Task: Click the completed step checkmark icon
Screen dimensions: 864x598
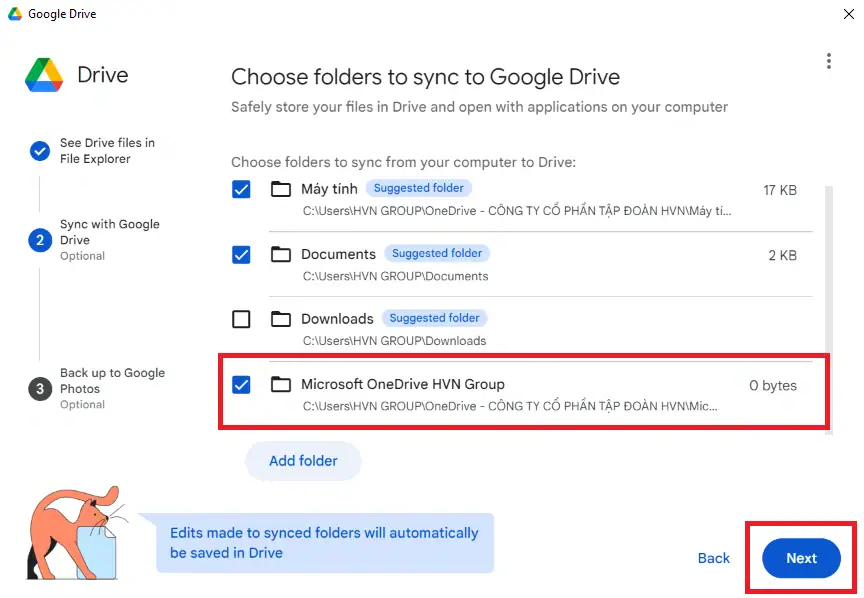Action: pyautogui.click(x=40, y=151)
